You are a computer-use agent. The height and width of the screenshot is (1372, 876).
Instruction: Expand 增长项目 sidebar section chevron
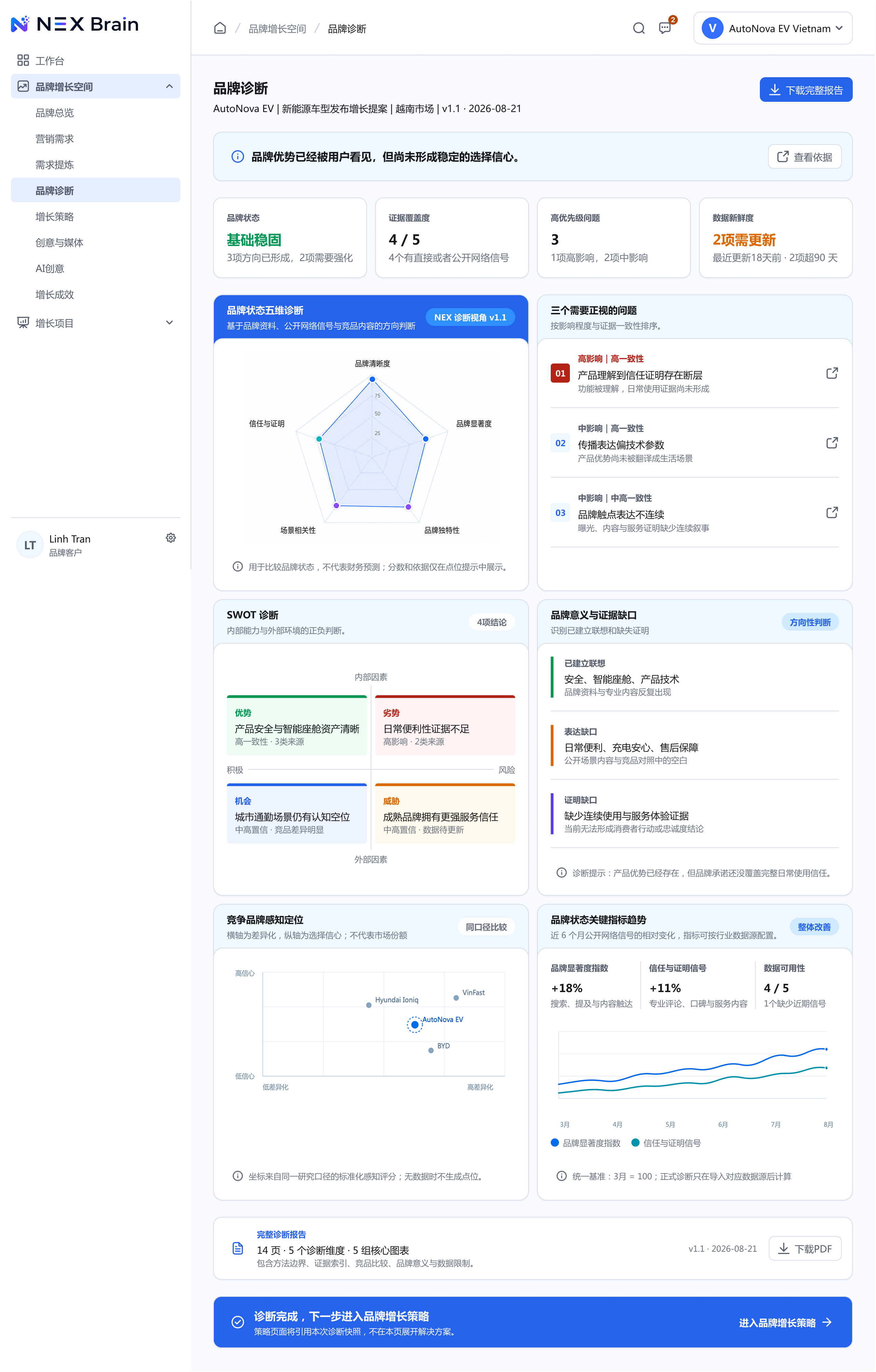[169, 323]
